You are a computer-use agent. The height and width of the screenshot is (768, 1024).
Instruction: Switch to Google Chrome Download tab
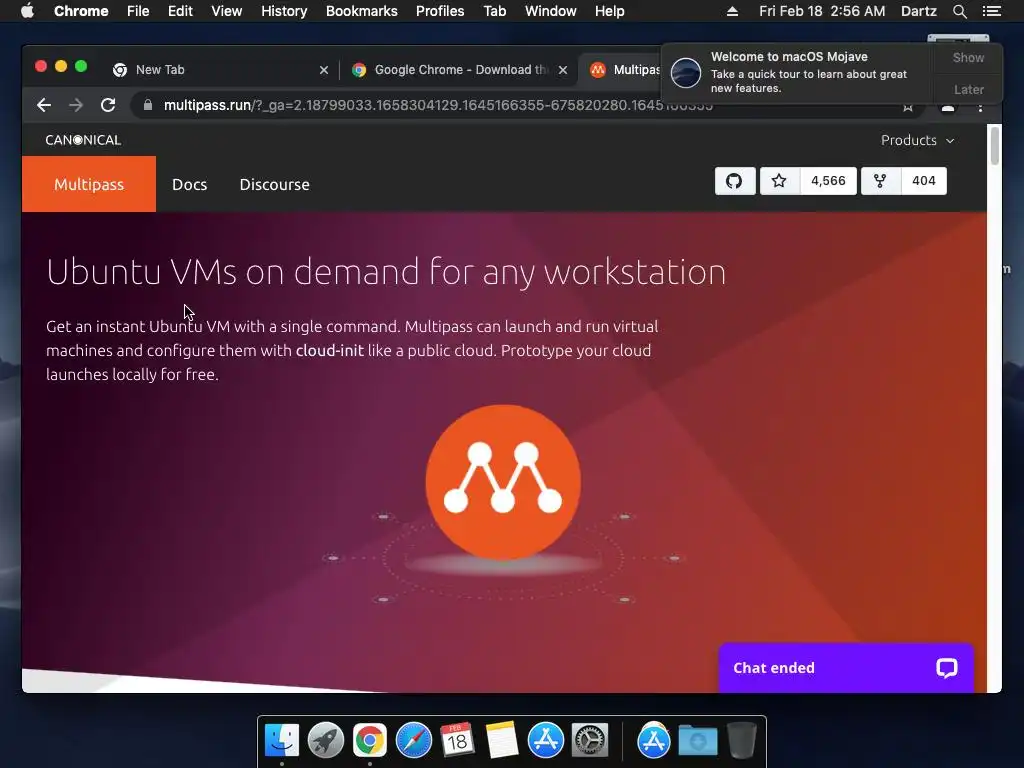click(457, 70)
